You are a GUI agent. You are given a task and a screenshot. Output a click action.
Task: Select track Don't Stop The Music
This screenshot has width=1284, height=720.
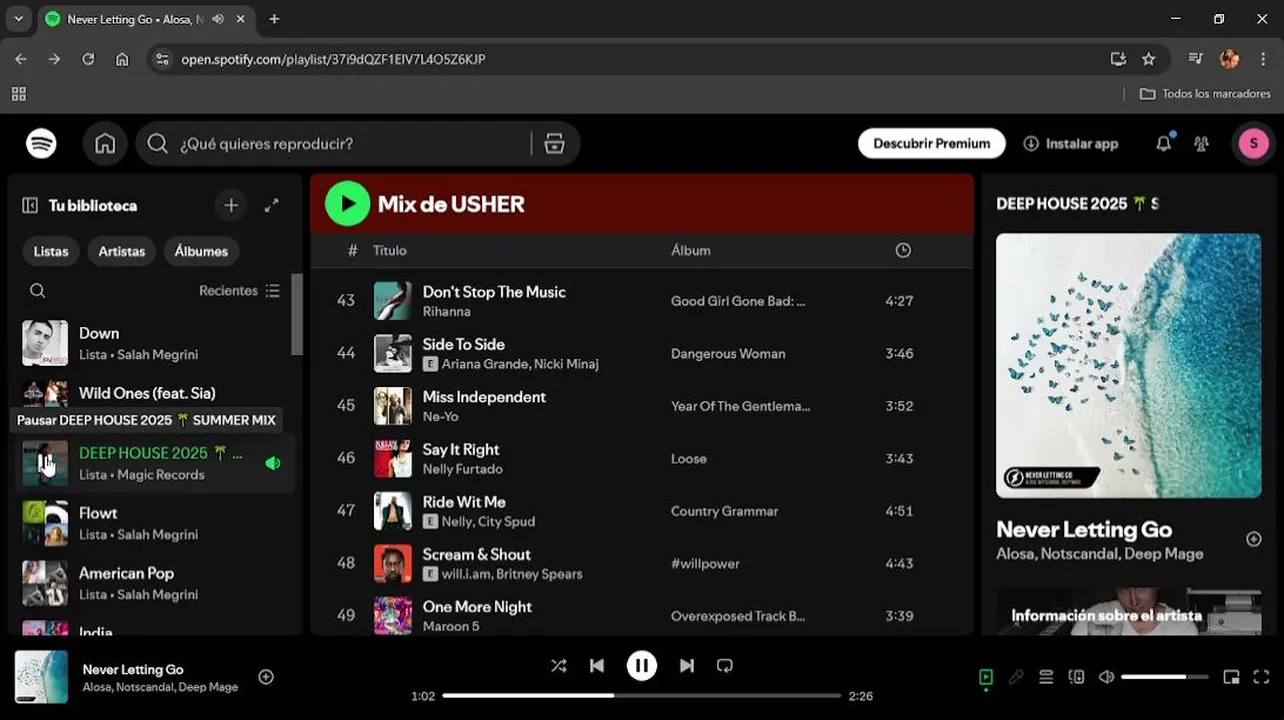click(x=494, y=292)
